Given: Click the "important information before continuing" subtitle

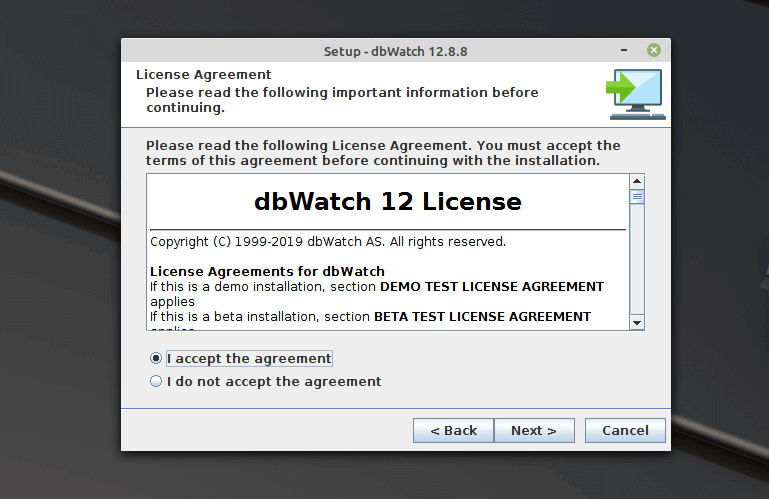Looking at the screenshot, I should click(342, 99).
